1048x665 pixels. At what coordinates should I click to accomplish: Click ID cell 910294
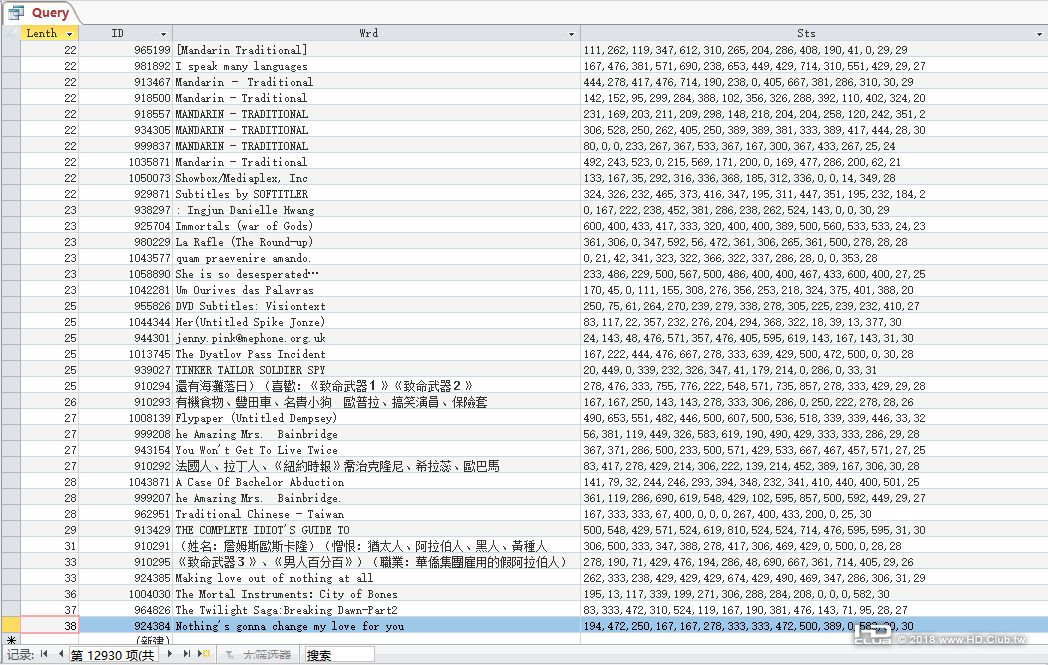click(126, 386)
